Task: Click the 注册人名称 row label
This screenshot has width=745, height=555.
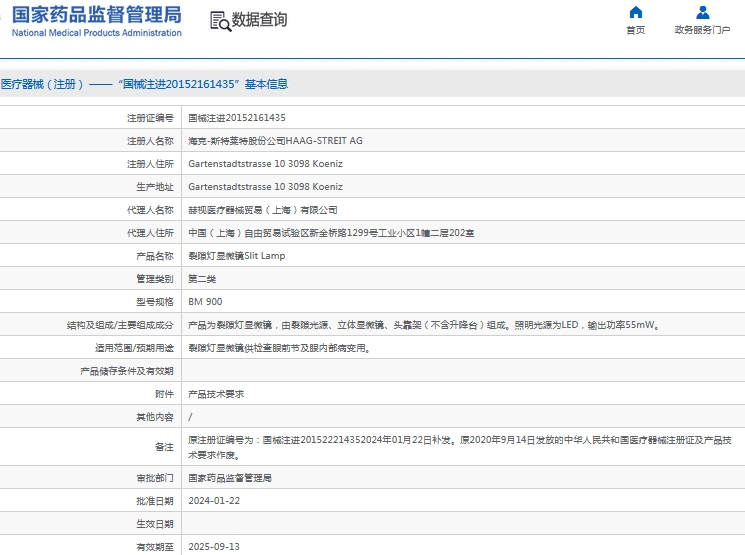Action: [150, 141]
